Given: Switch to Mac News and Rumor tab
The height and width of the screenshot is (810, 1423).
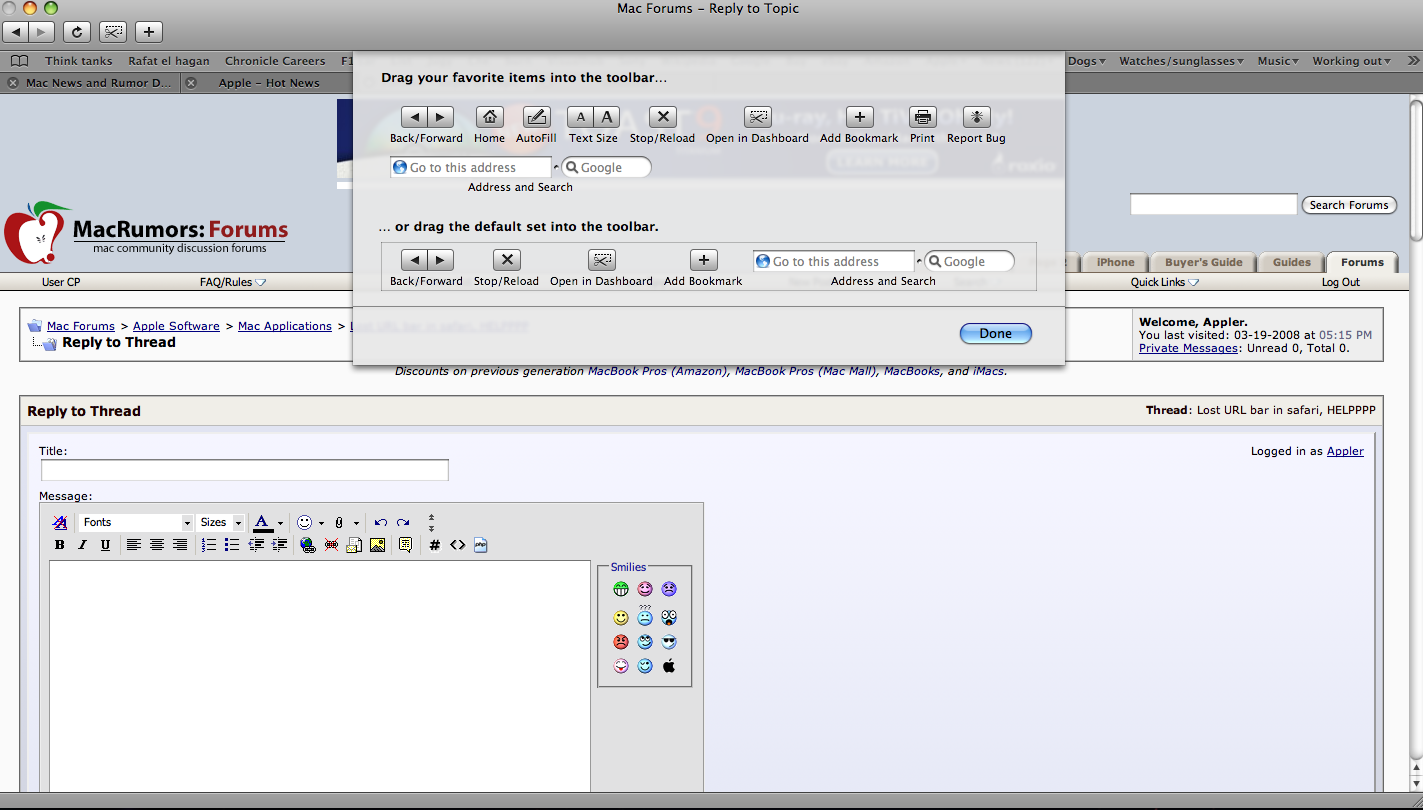Looking at the screenshot, I should pyautogui.click(x=99, y=83).
